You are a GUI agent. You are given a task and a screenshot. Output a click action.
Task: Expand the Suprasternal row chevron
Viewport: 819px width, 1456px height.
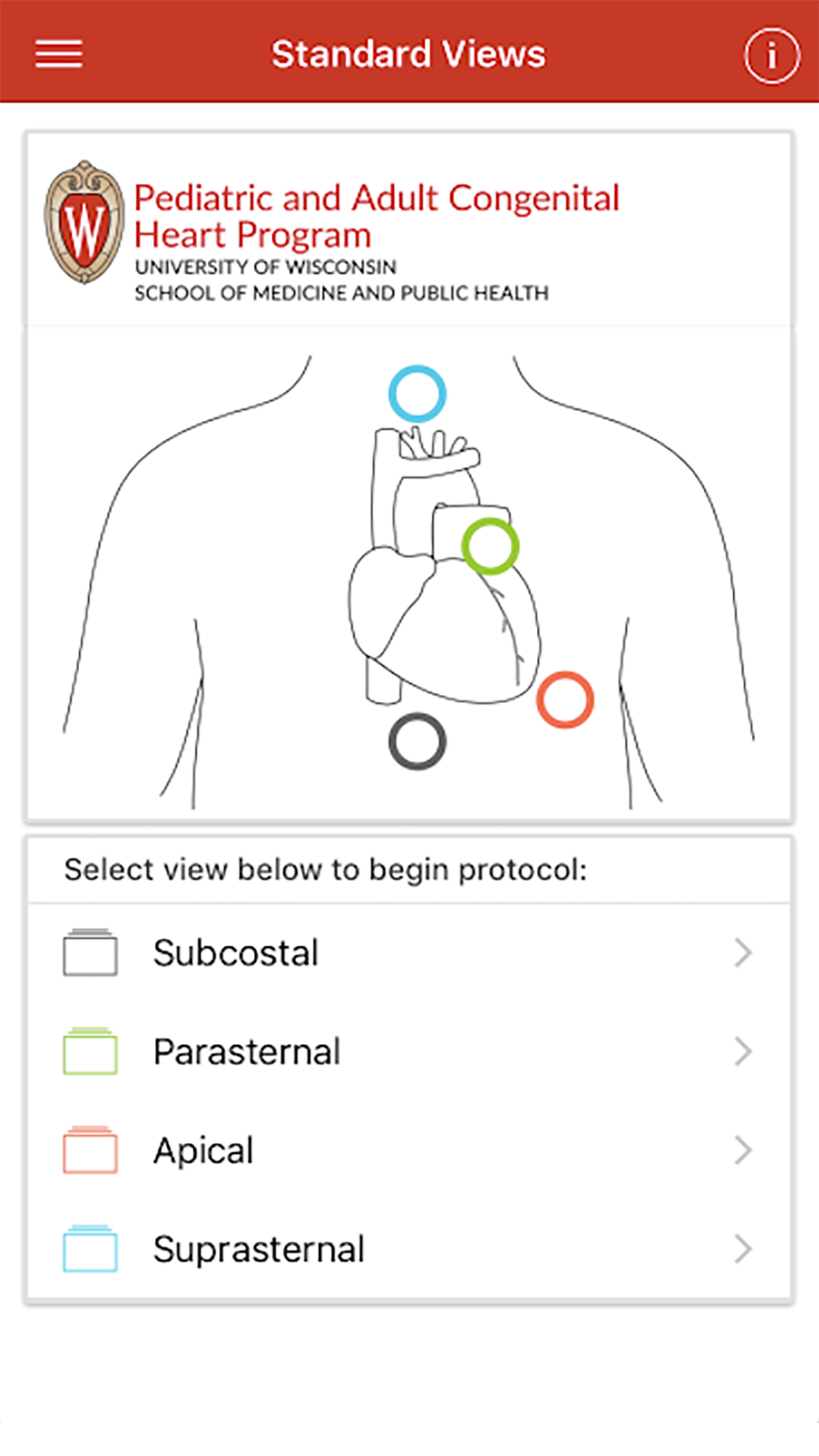(x=743, y=1249)
